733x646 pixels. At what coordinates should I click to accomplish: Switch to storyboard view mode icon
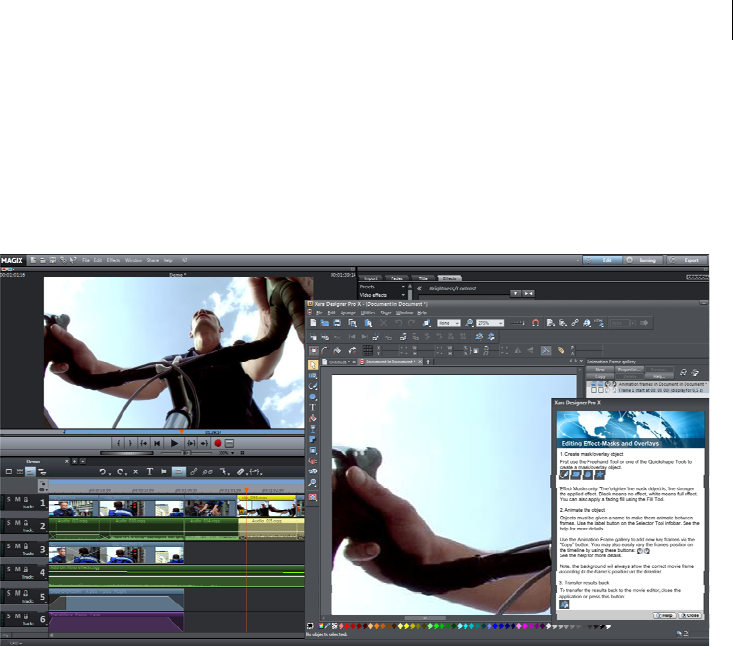pyautogui.click(x=20, y=472)
